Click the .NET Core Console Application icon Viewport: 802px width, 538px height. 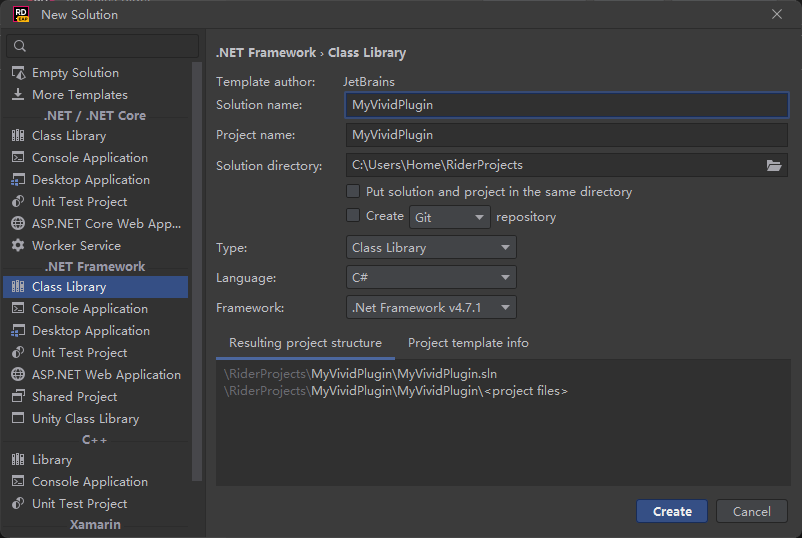[x=18, y=158]
